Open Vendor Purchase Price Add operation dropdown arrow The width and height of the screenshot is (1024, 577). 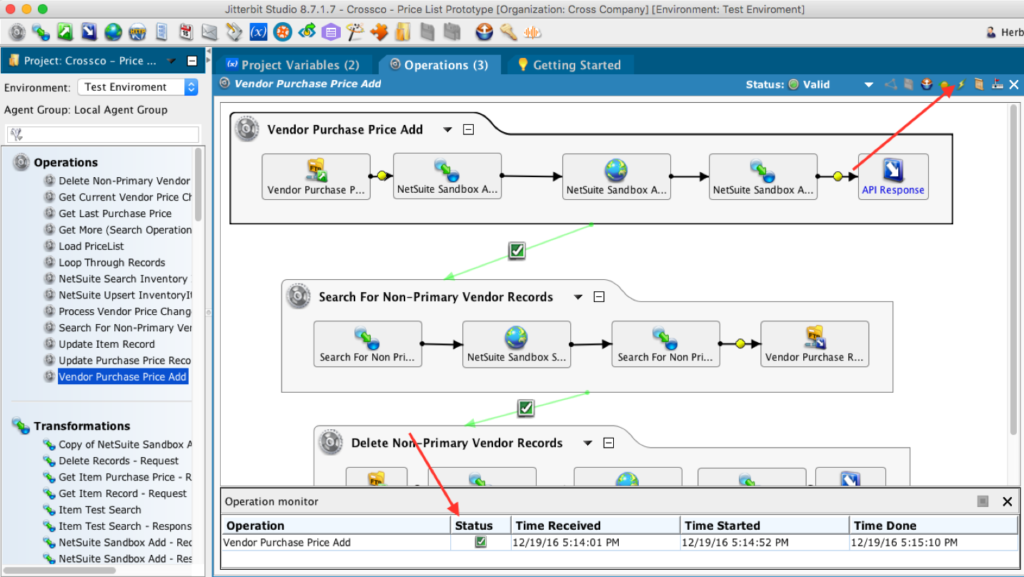click(447, 129)
